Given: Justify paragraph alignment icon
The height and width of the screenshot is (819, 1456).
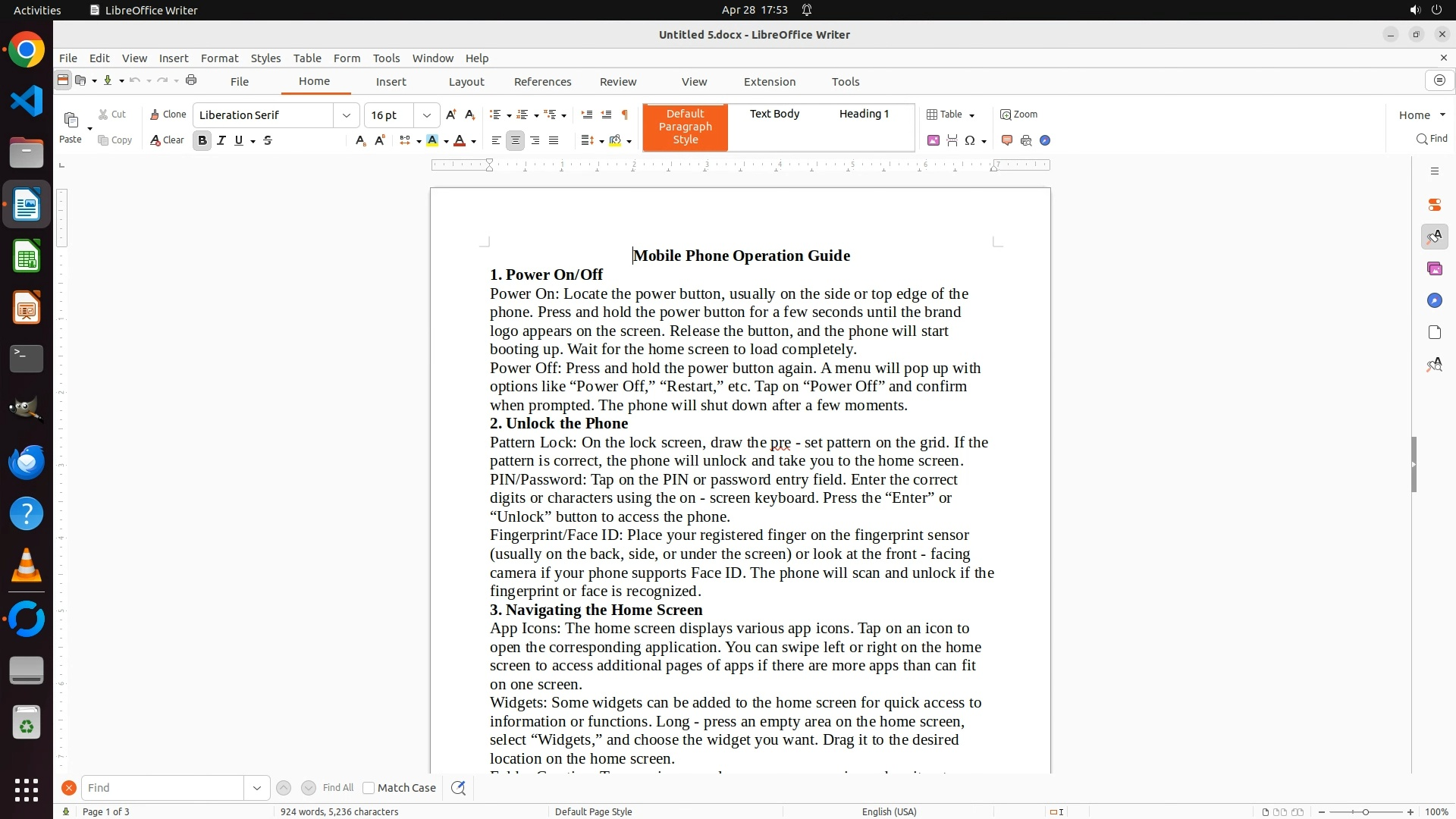Looking at the screenshot, I should coord(554,140).
